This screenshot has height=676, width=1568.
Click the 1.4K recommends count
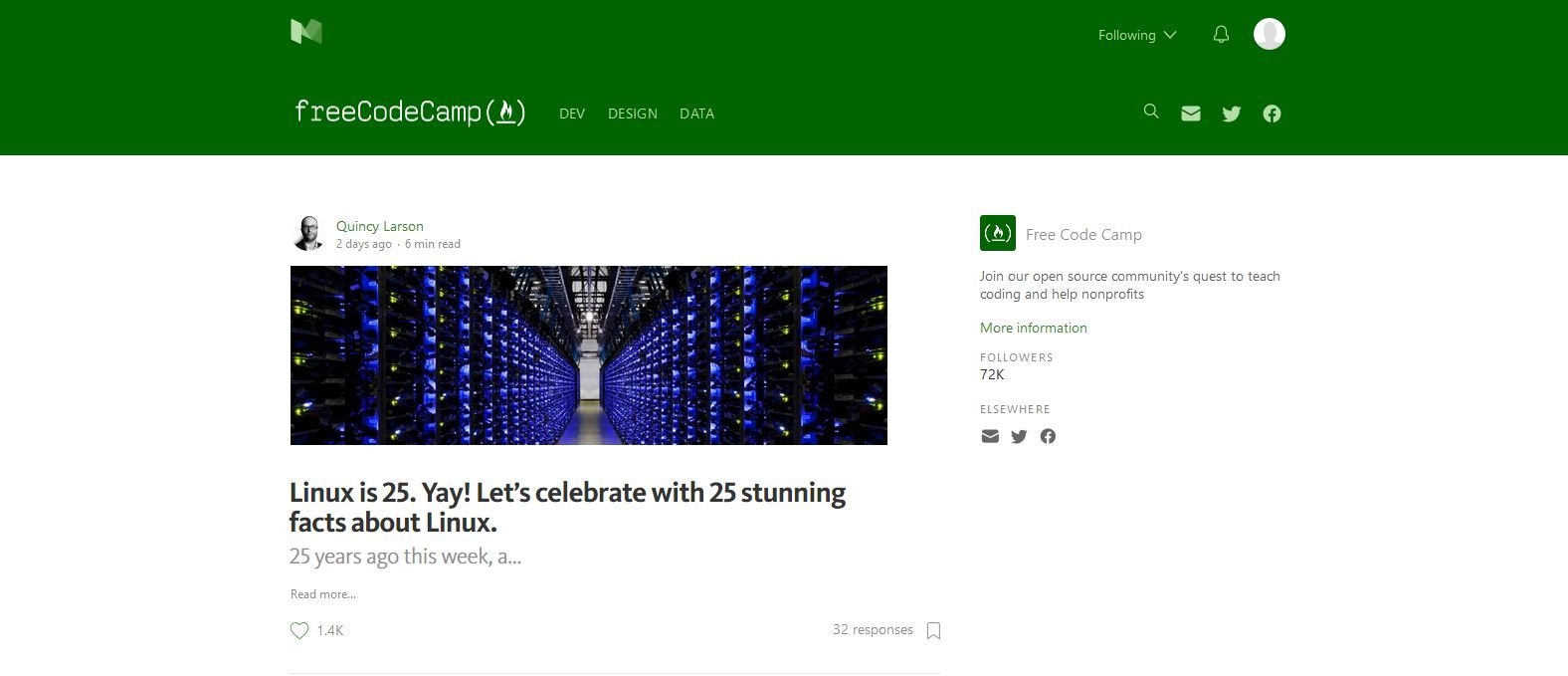(x=330, y=630)
